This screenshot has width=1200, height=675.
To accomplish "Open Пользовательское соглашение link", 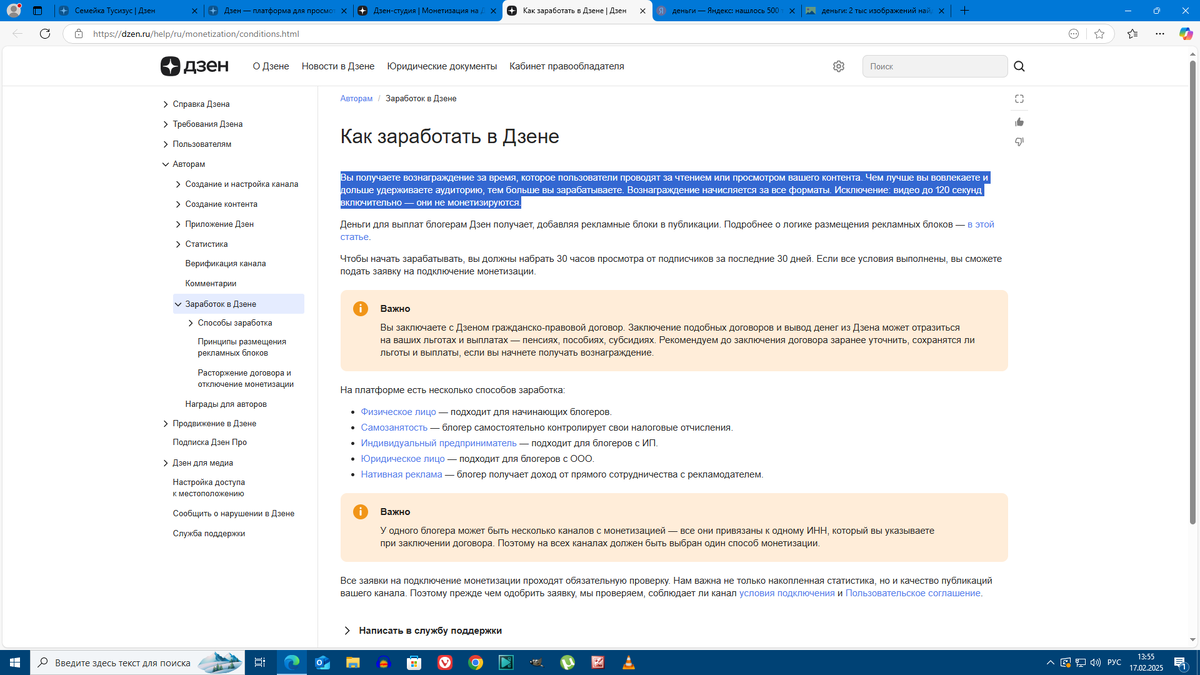I will point(913,593).
